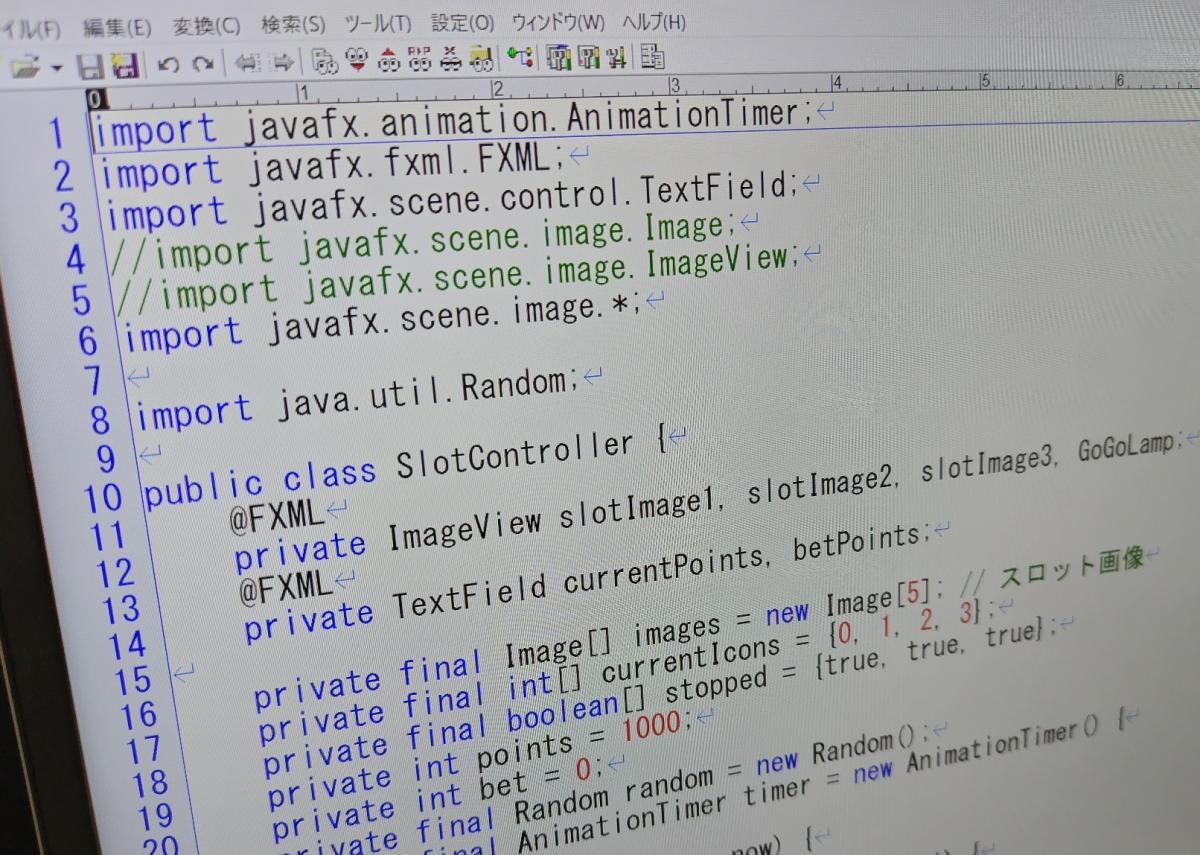The height and width of the screenshot is (855, 1200).
Task: Open outline analysis tree icon
Action: tap(520, 58)
